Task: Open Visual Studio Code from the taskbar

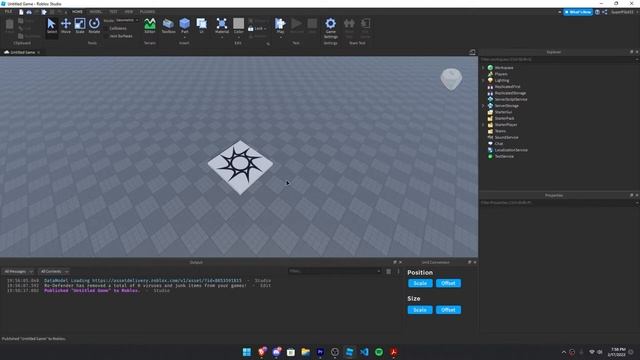Action: 364,352
